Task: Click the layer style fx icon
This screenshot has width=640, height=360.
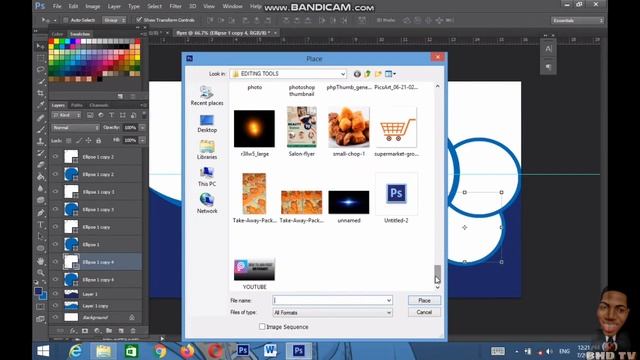Action: 73,331
